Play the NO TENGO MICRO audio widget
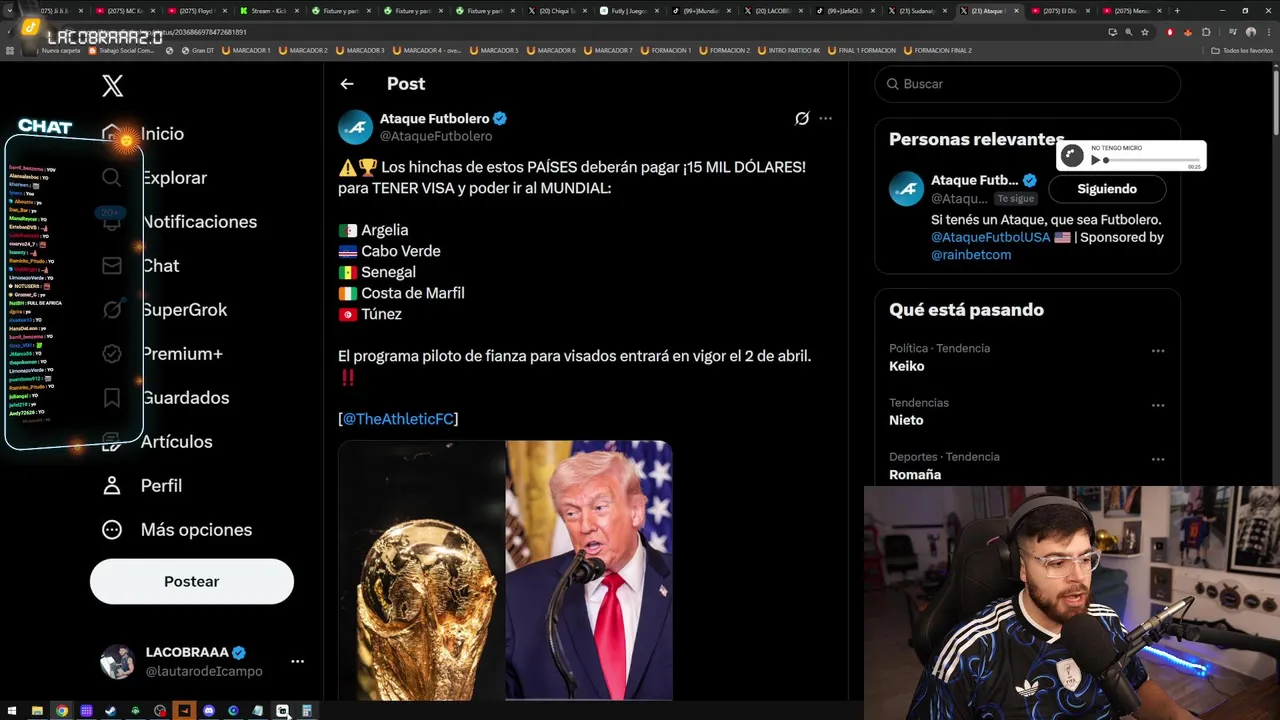 coord(1096,160)
